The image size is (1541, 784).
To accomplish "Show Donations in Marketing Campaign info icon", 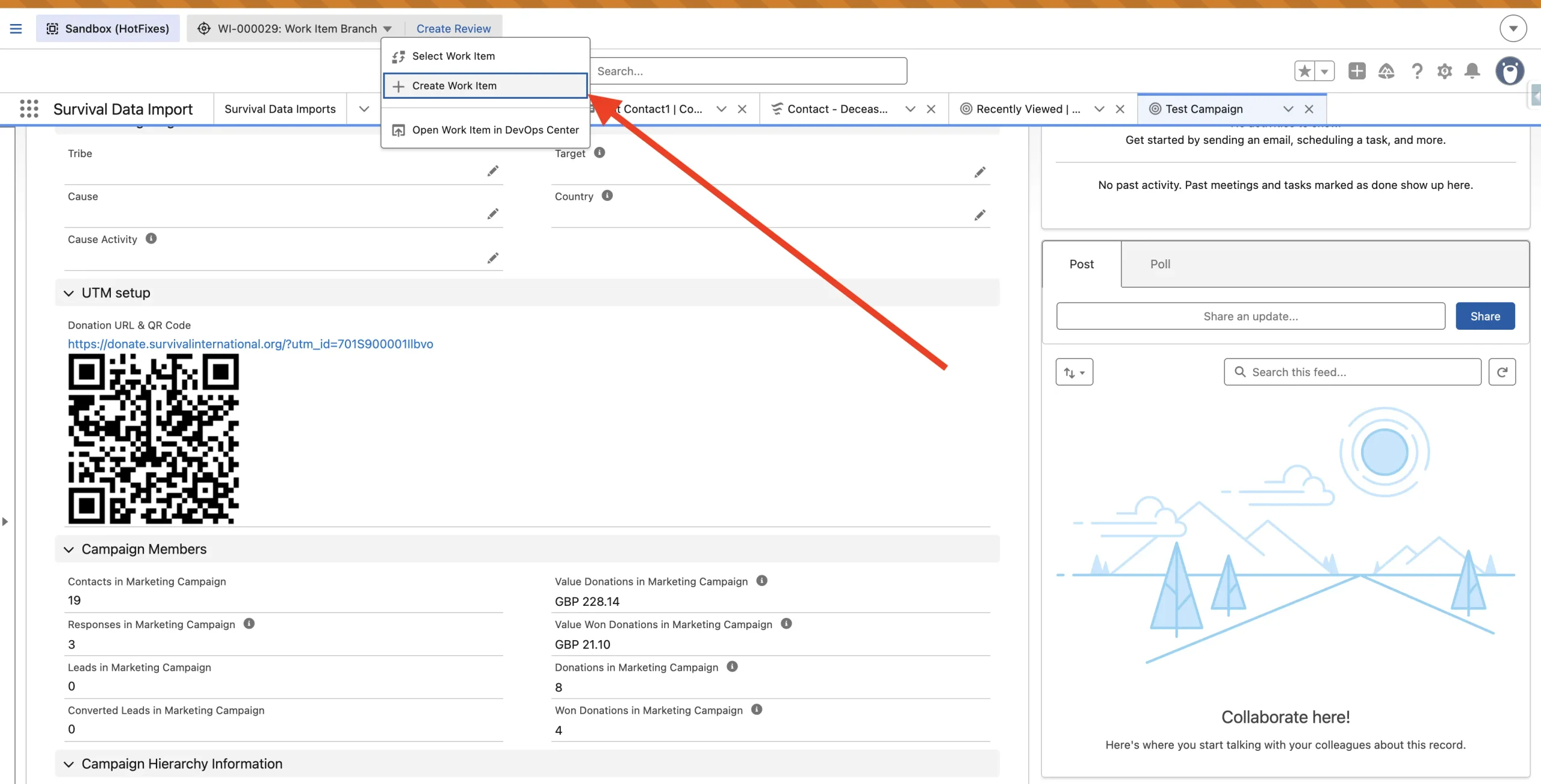I will 732,666.
